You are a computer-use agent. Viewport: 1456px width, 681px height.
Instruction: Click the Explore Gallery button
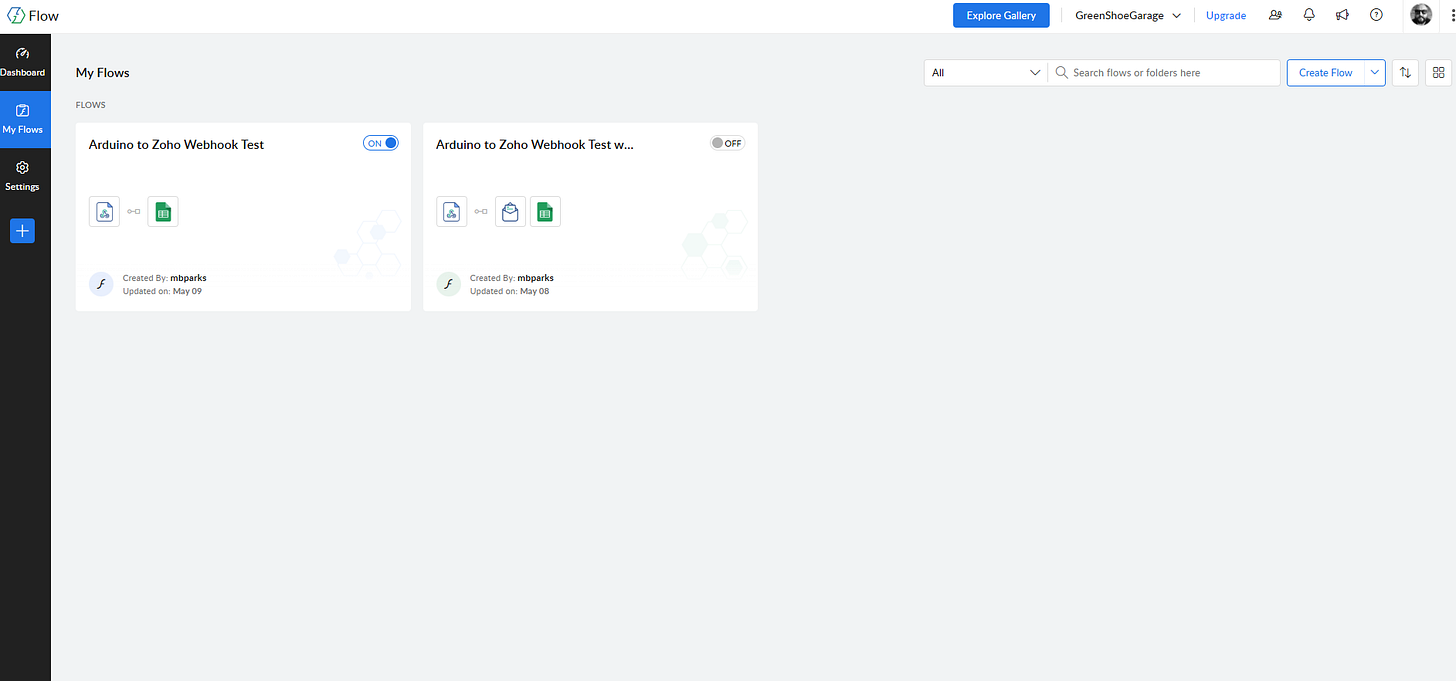point(1001,15)
